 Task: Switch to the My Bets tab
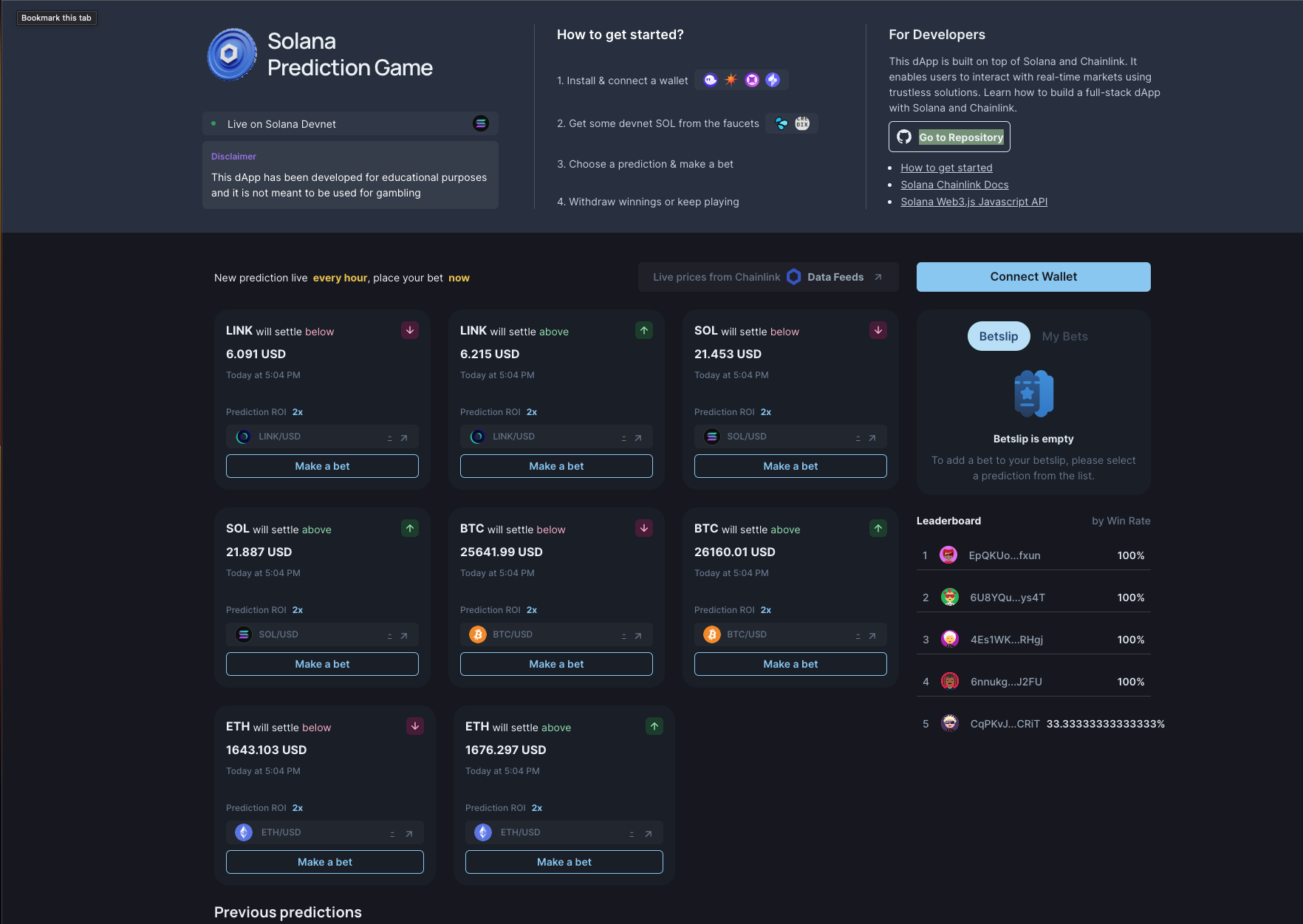[1064, 336]
